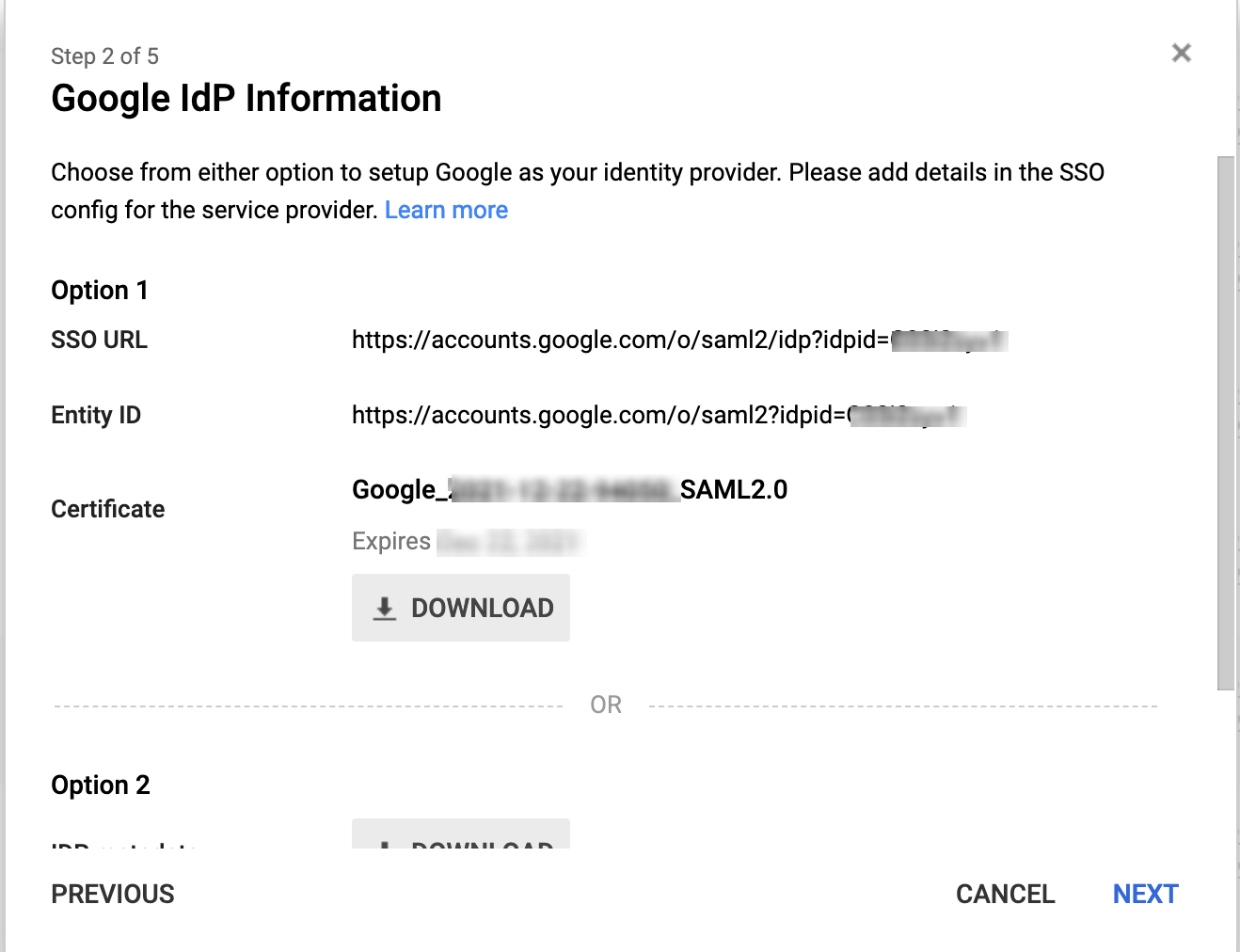
Task: Click the download arrow icon under Certificate
Action: (x=385, y=609)
